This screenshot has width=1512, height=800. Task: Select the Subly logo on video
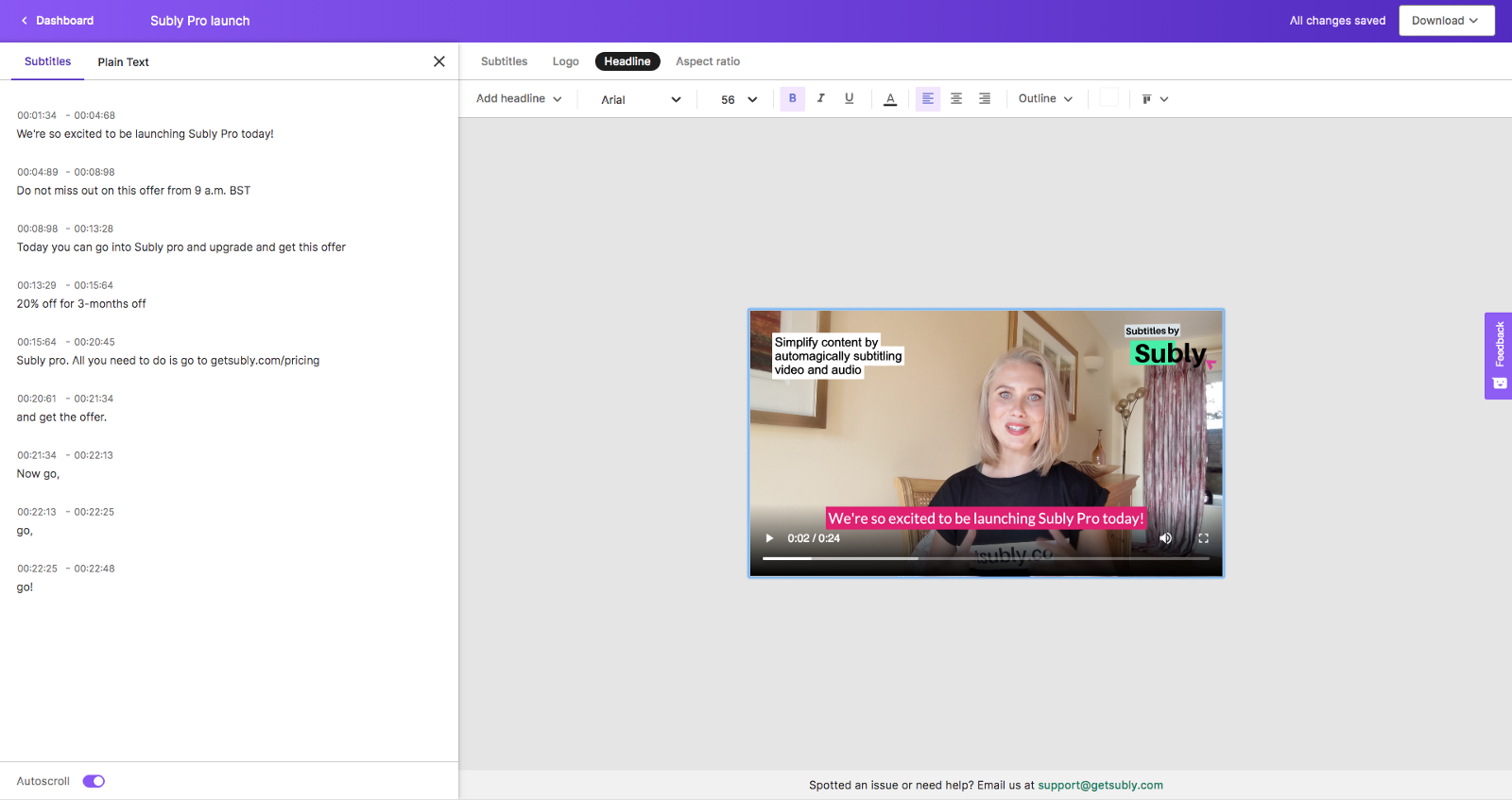click(1170, 347)
